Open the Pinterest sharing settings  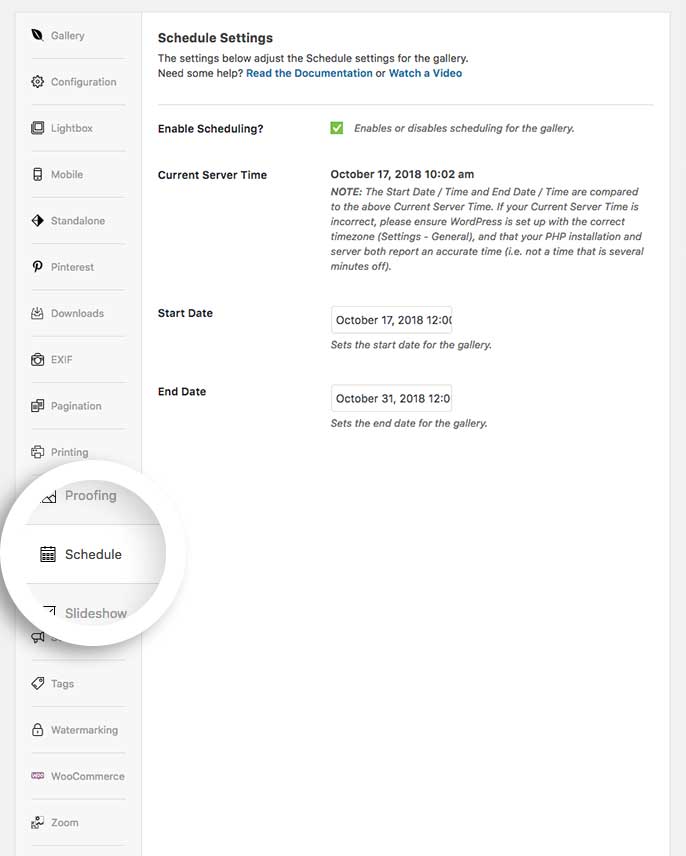click(70, 267)
